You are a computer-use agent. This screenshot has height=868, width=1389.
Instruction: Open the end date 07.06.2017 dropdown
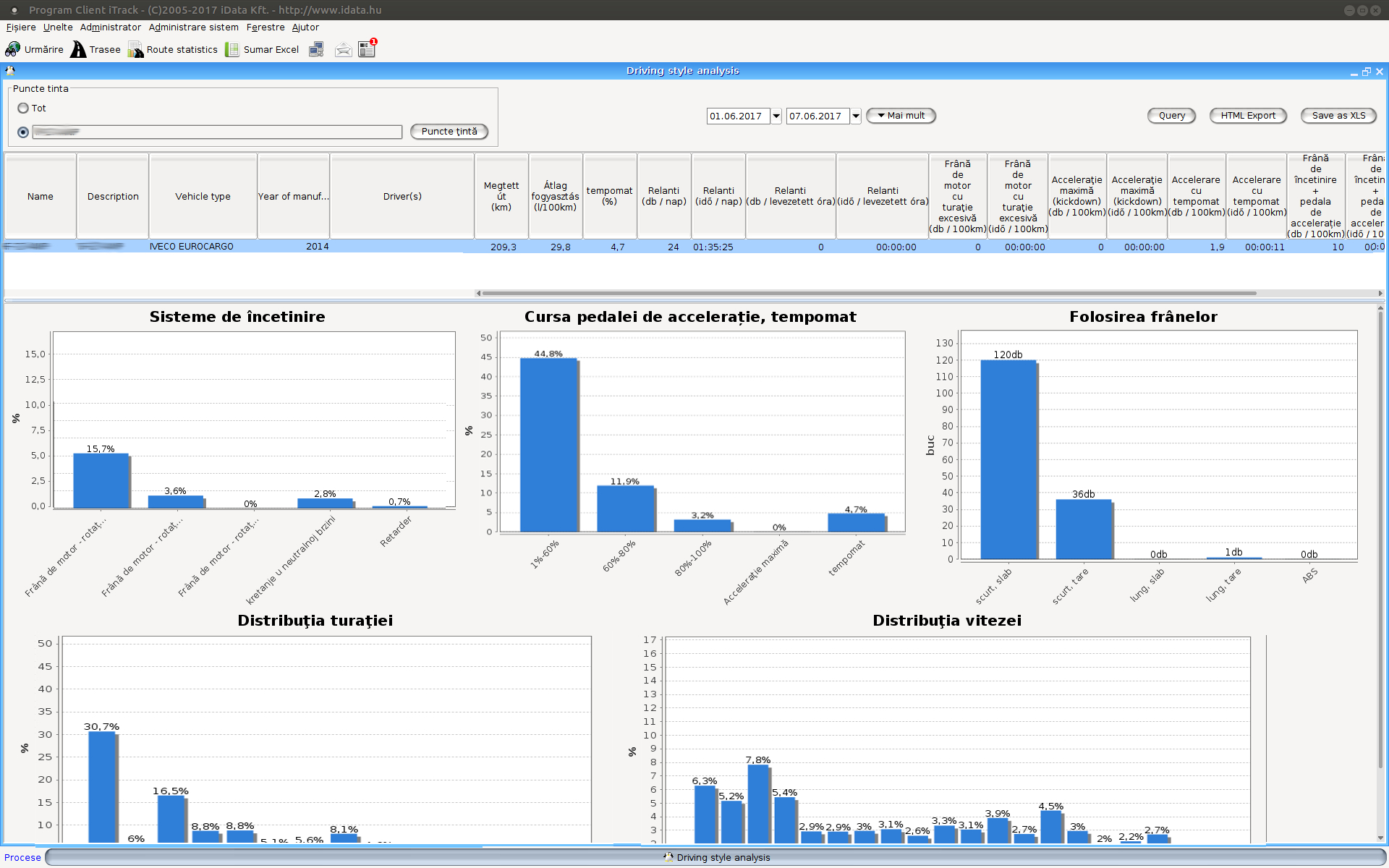tap(856, 116)
